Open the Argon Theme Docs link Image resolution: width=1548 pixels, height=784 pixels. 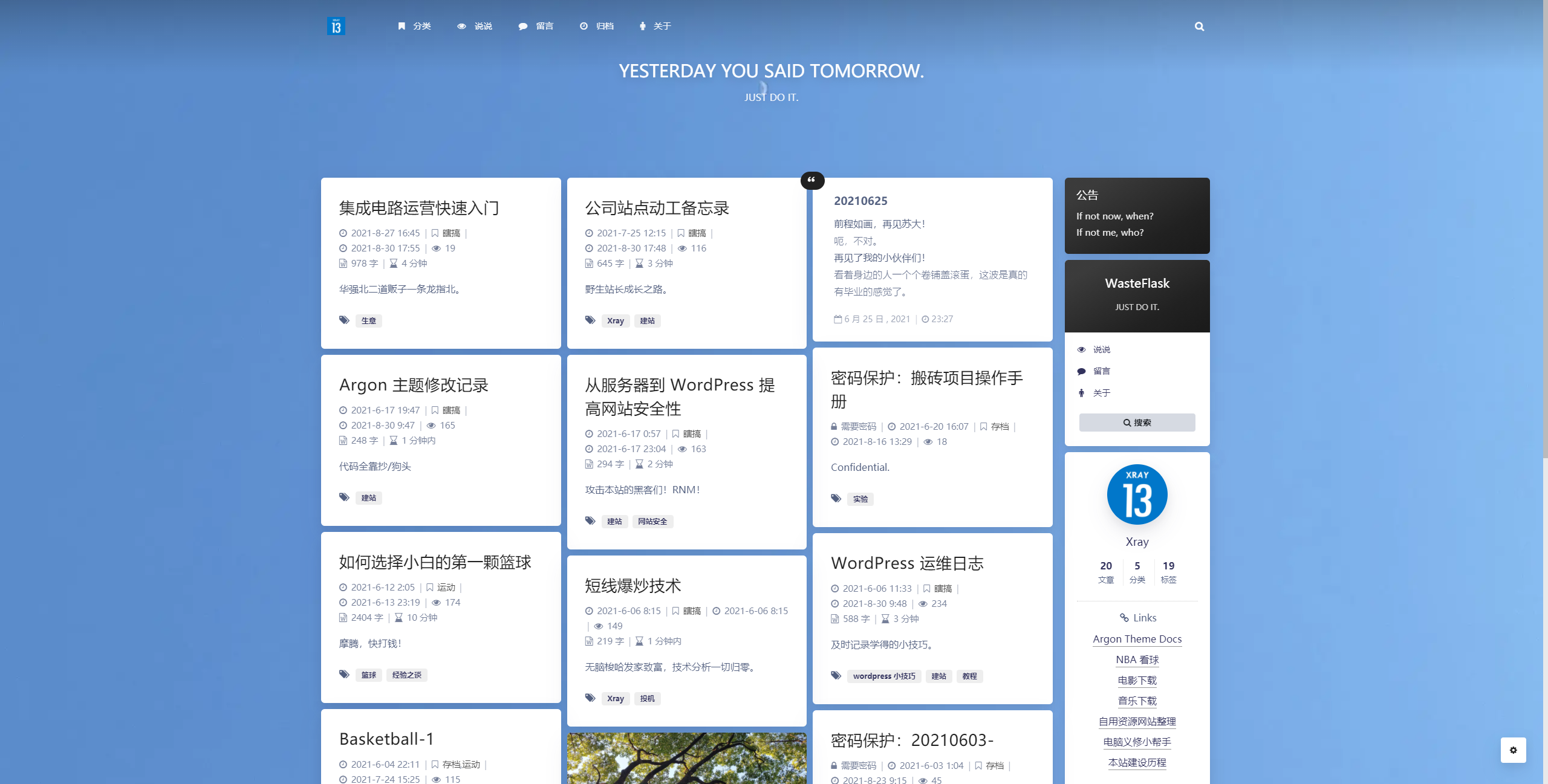(1136, 639)
